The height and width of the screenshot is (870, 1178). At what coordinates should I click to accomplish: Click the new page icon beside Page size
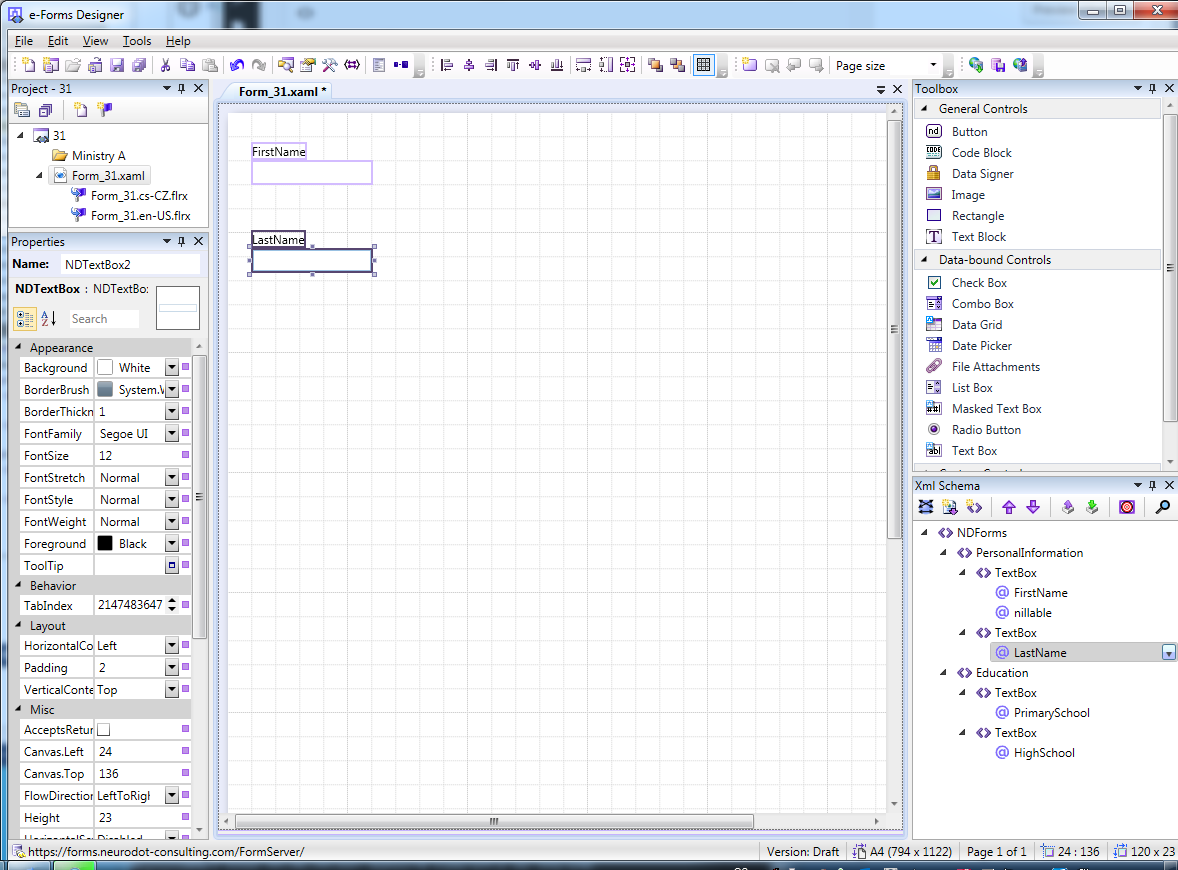click(749, 65)
